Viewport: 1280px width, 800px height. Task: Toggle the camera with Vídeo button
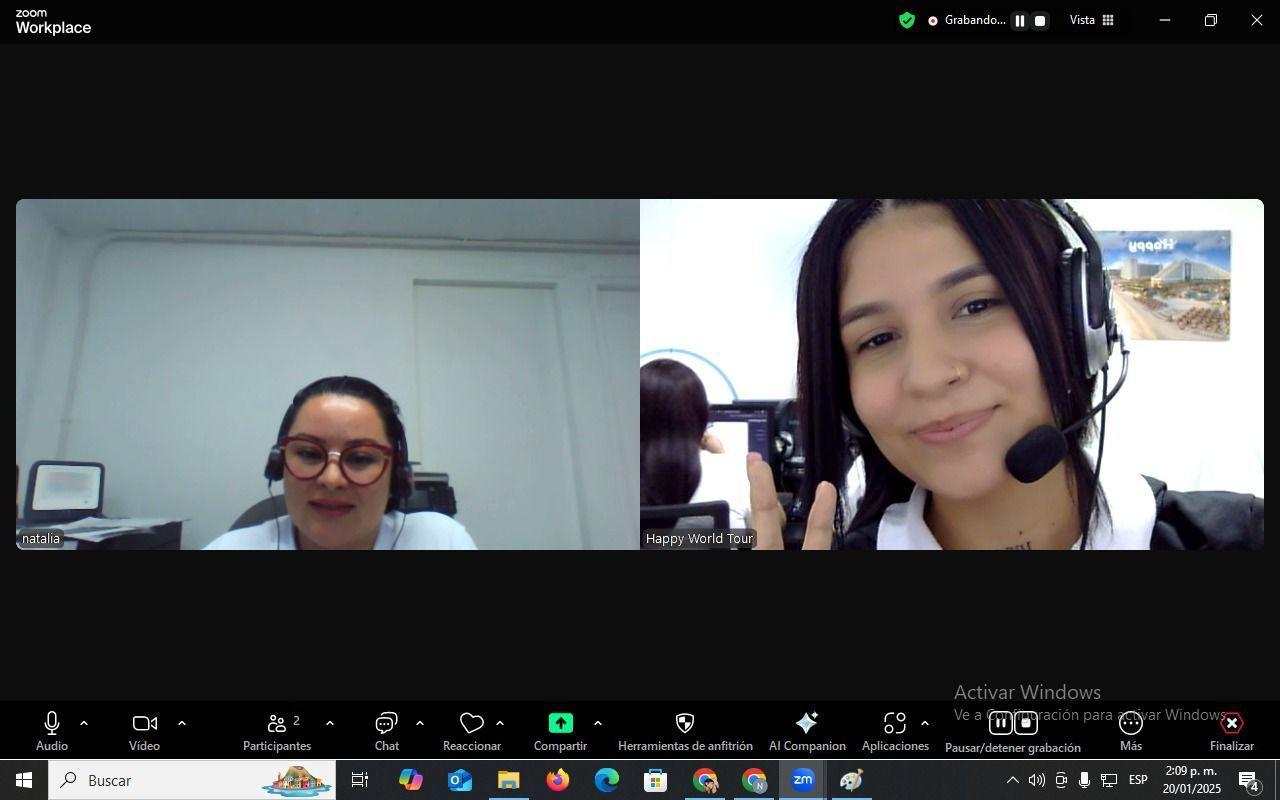point(144,731)
